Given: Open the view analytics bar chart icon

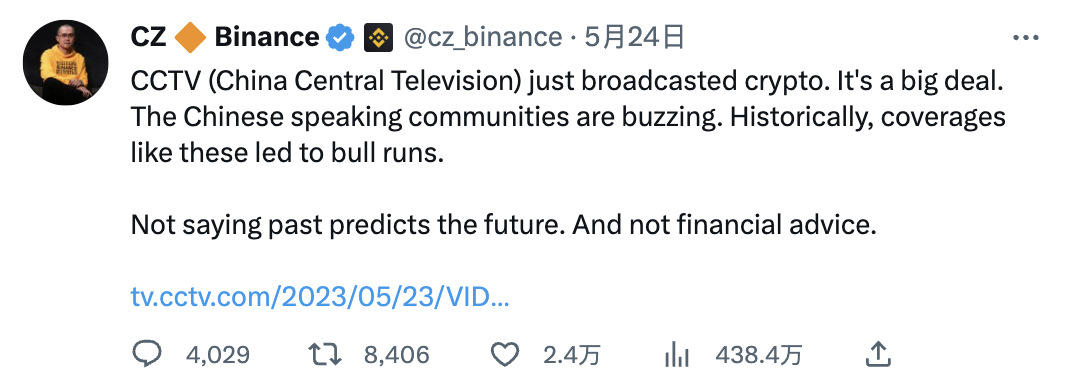Looking at the screenshot, I should click(677, 355).
